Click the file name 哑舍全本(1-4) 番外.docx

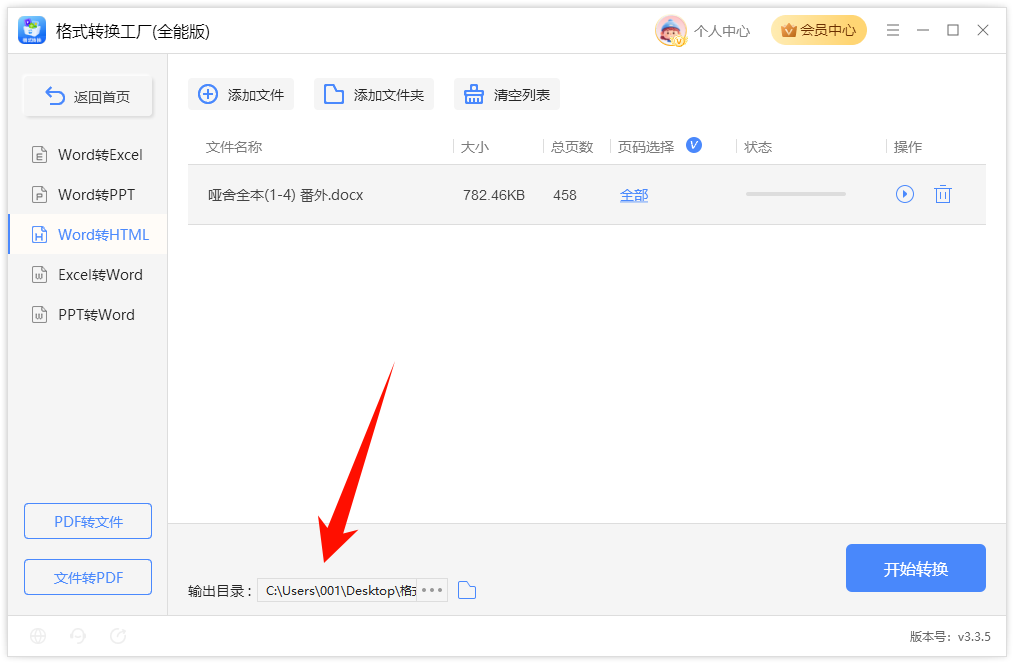[x=285, y=195]
